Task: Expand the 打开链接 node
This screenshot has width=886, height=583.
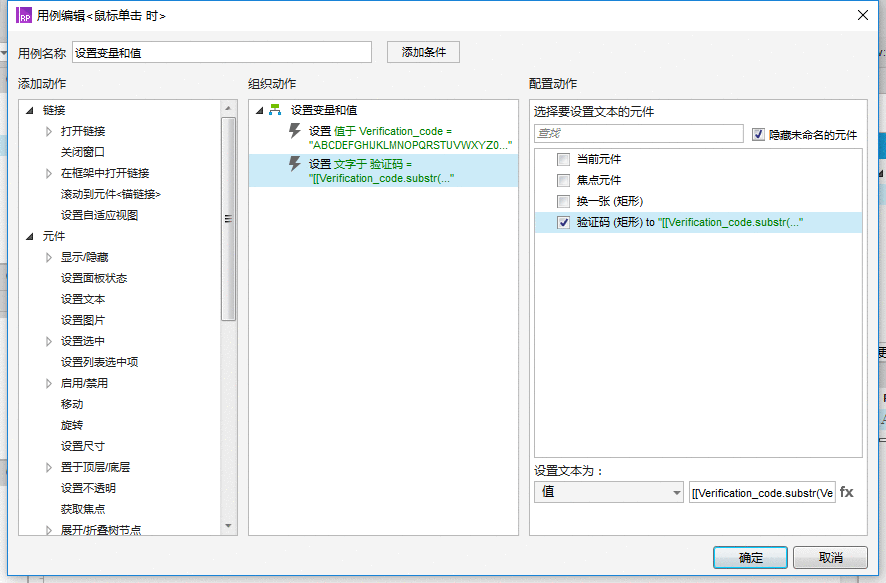Action: [x=49, y=131]
